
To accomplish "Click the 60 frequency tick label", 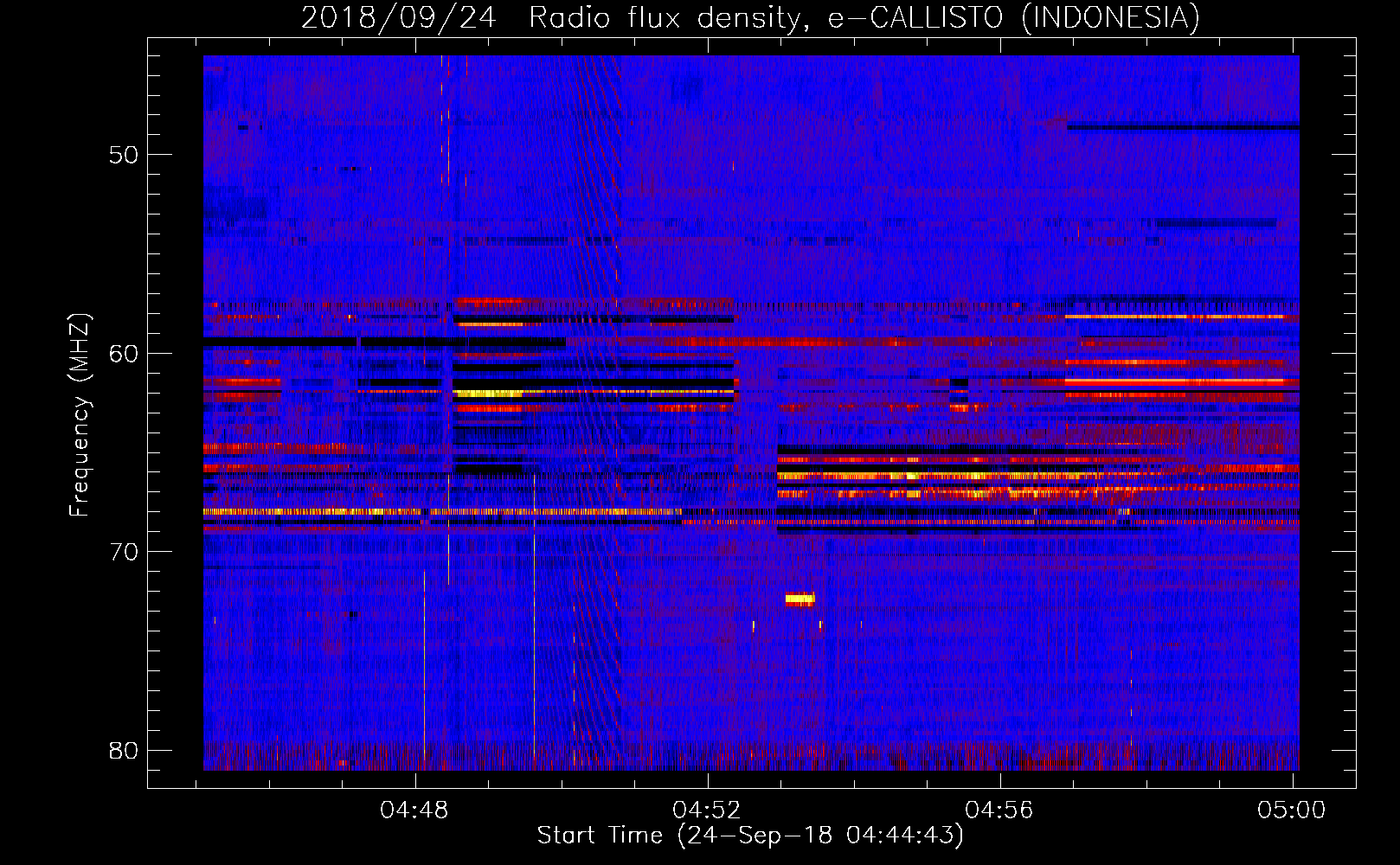I will (x=124, y=354).
